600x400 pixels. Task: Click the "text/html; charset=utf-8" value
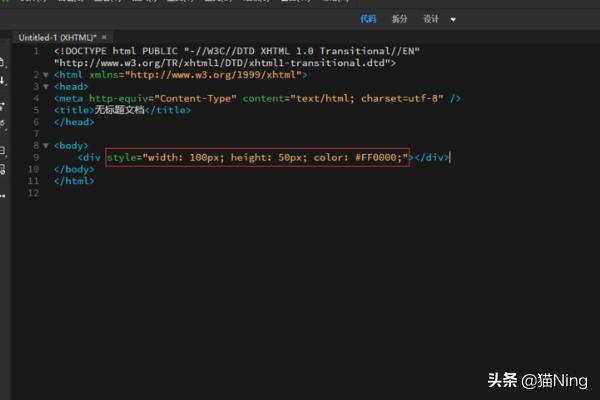pos(367,99)
